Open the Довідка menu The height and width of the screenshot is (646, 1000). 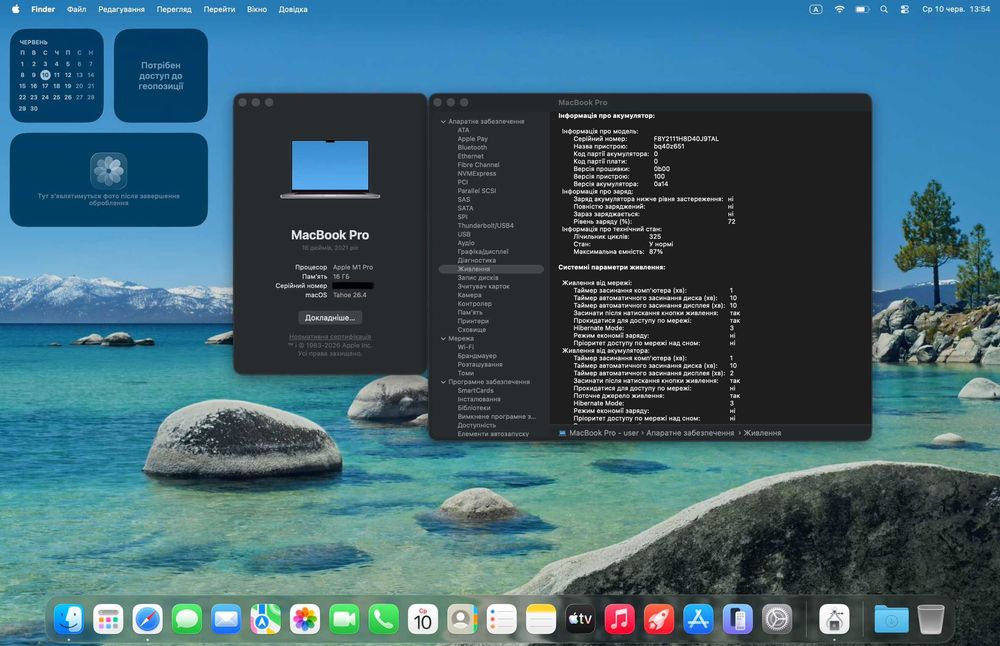coord(293,10)
